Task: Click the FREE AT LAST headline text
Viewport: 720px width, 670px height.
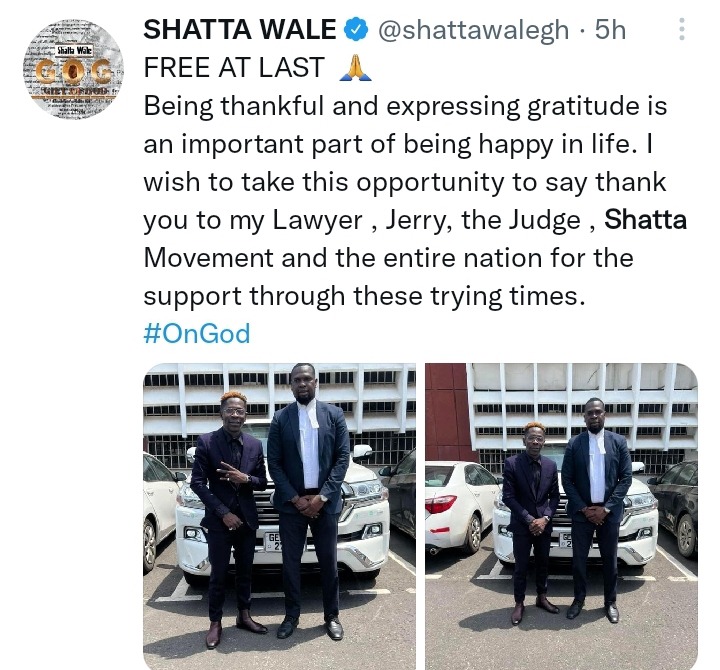Action: coord(234,68)
